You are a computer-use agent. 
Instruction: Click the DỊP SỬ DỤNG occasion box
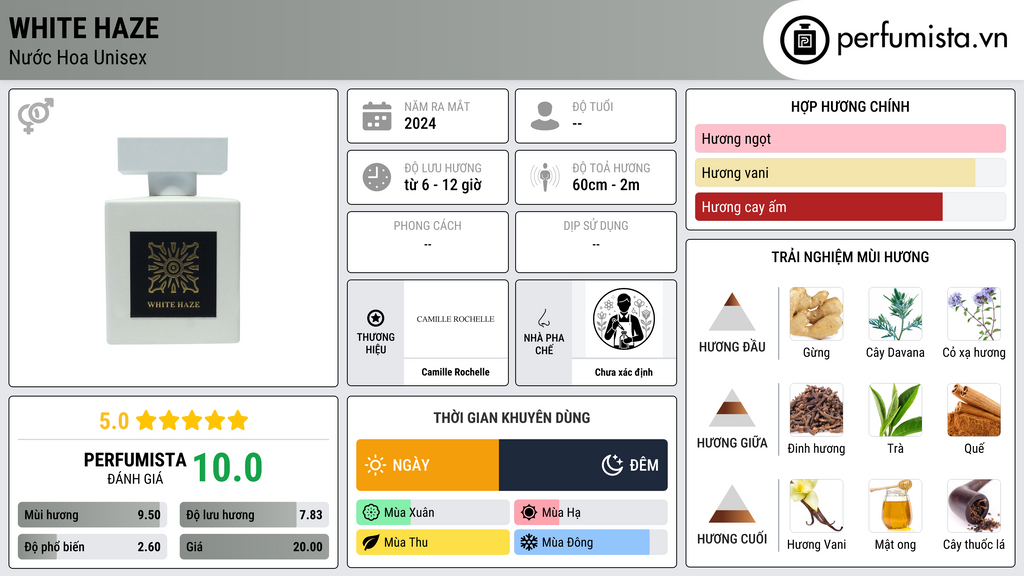point(596,242)
